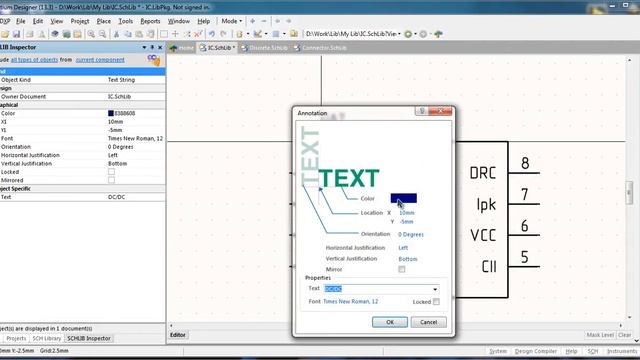Screen dimensions: 640x360
Task: Toggle the Locked checkbox in Annotation dialog
Action: point(436,302)
